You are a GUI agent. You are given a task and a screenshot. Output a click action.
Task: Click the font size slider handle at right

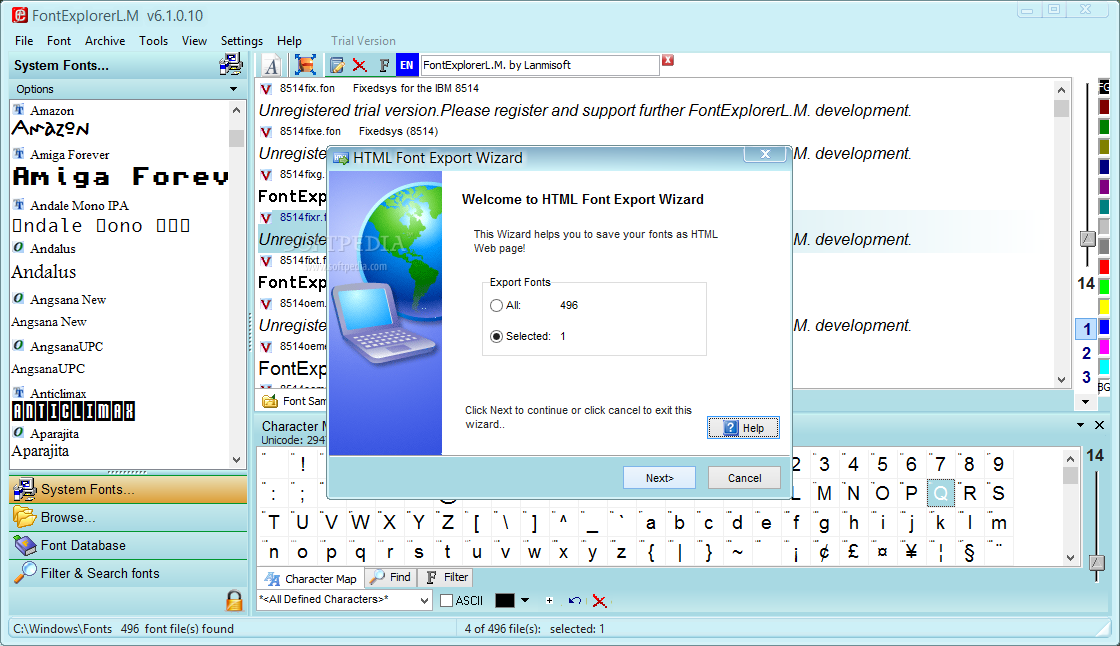click(1087, 239)
